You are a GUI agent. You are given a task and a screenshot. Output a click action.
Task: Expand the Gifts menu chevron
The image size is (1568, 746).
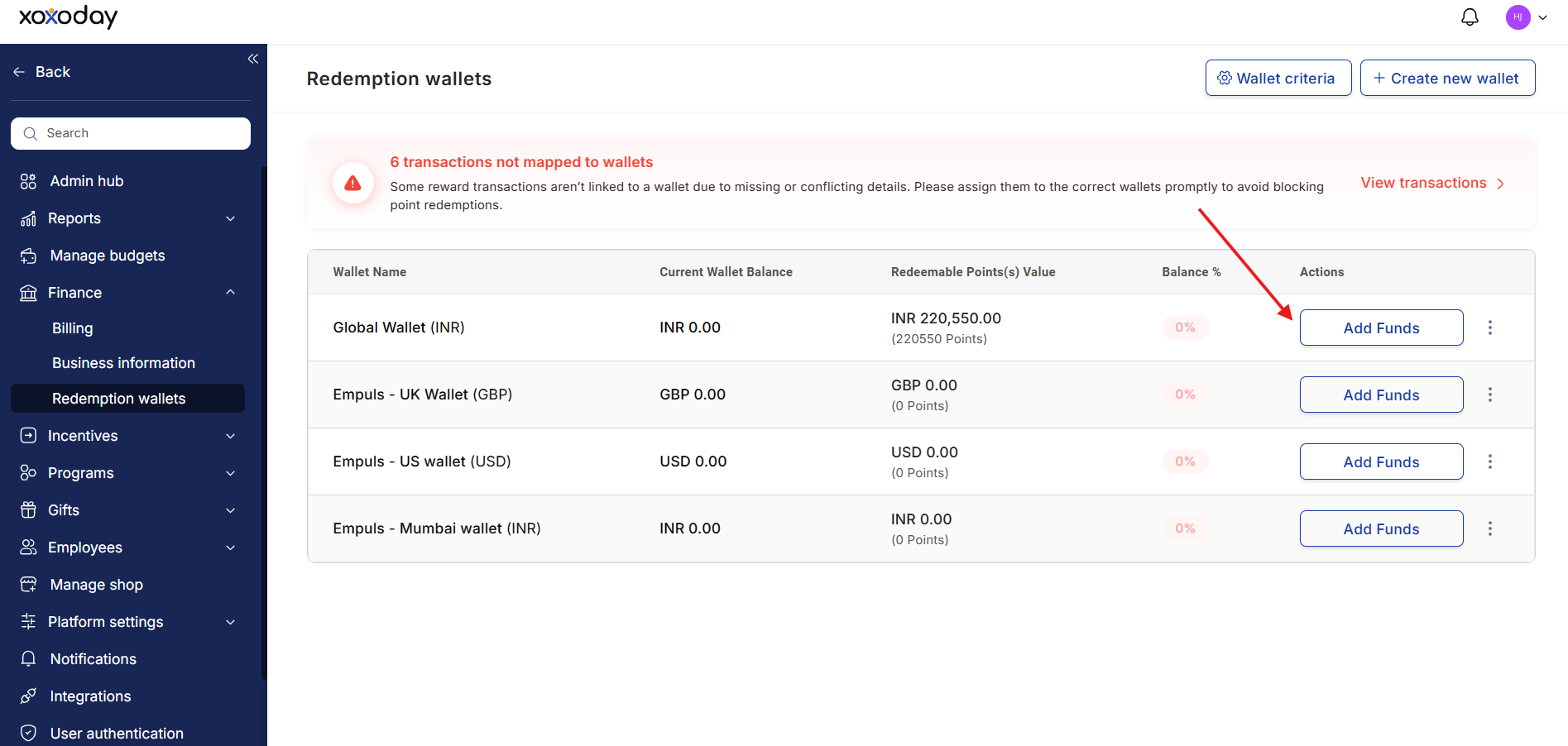pos(231,510)
